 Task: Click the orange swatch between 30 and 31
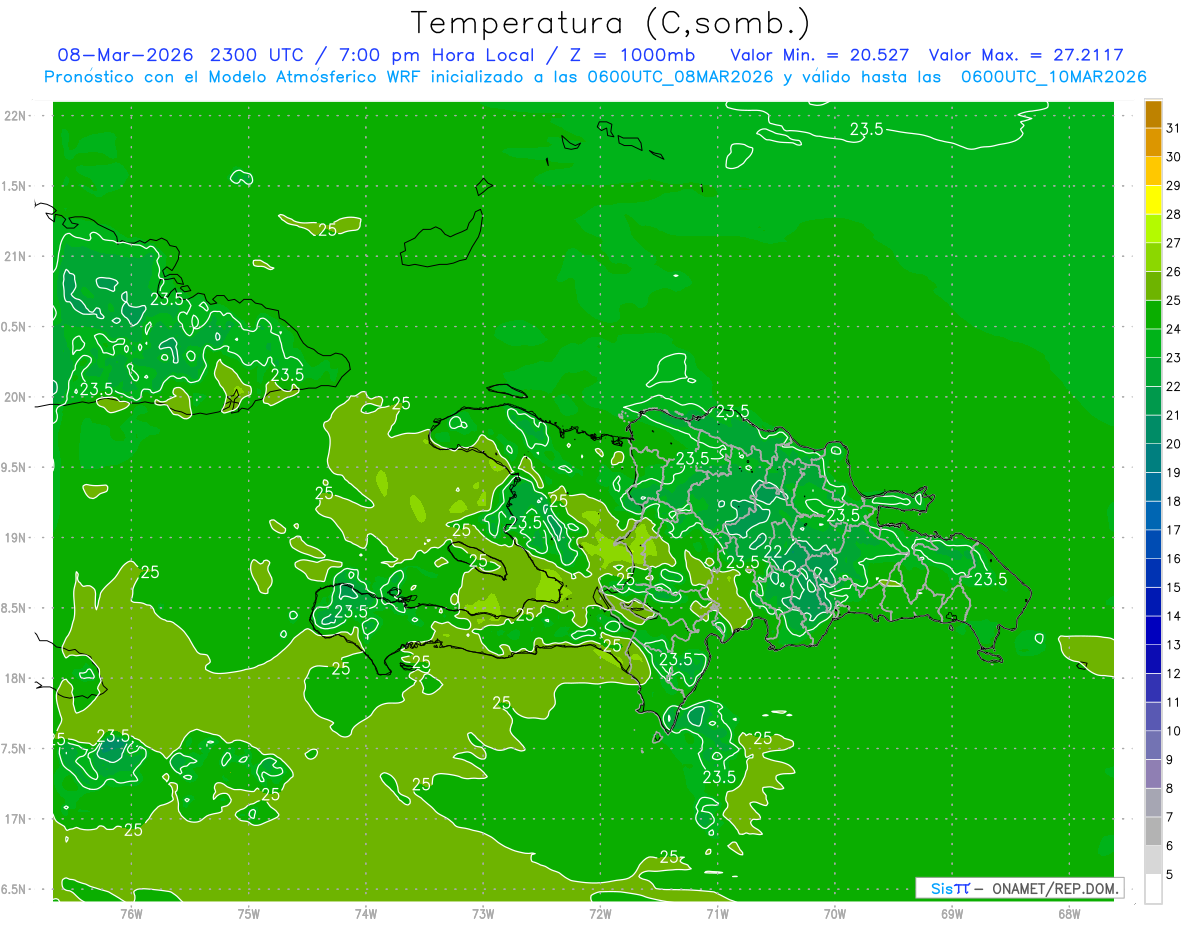pyautogui.click(x=1153, y=142)
